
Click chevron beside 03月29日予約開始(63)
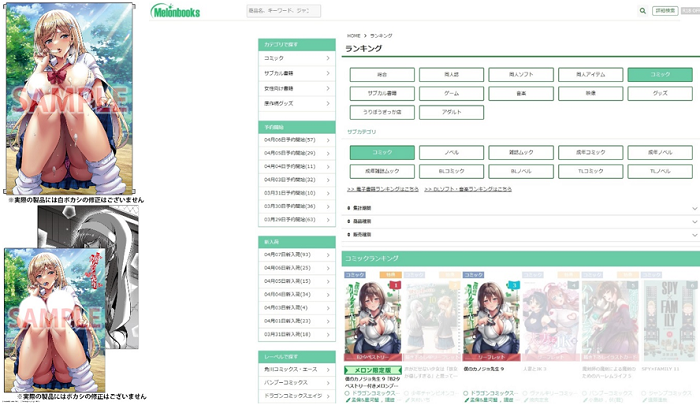[x=328, y=220]
